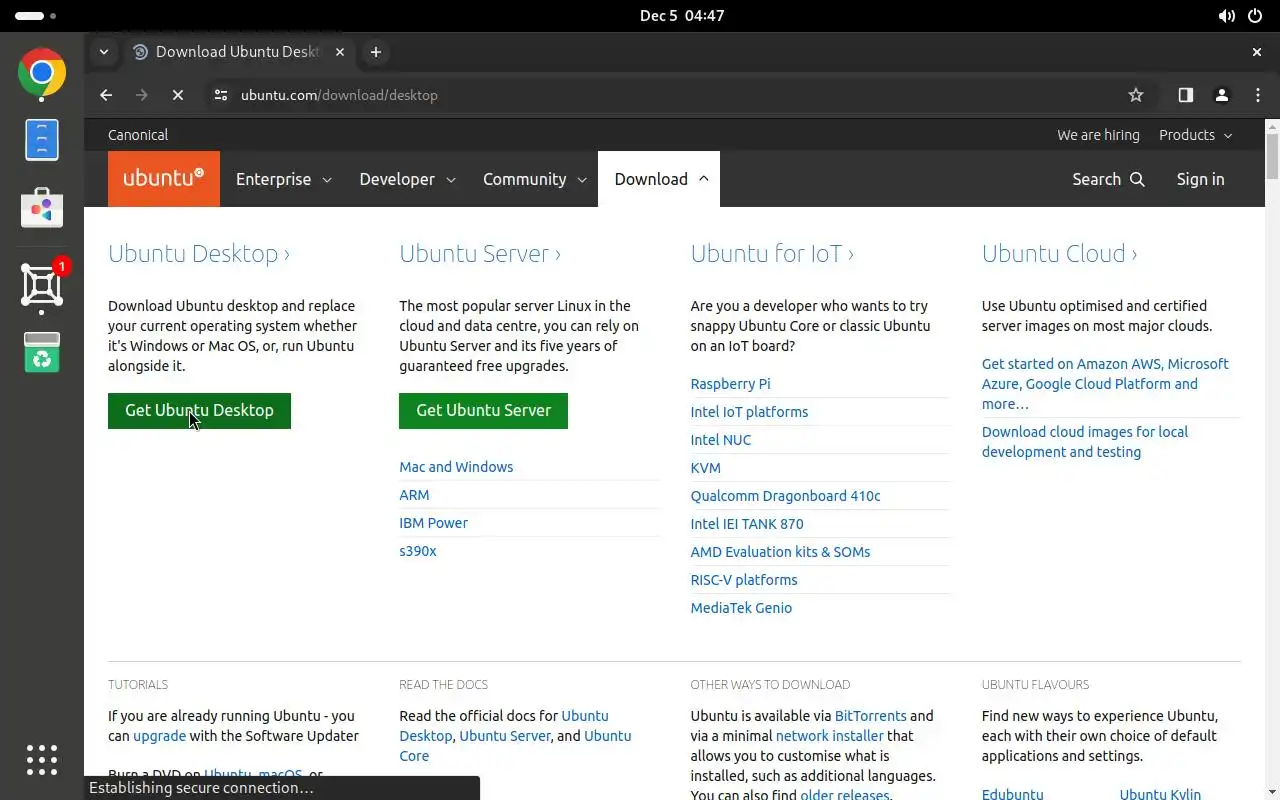Open AMD Evaluation kits & SOMs link
1280x800 pixels.
(780, 552)
